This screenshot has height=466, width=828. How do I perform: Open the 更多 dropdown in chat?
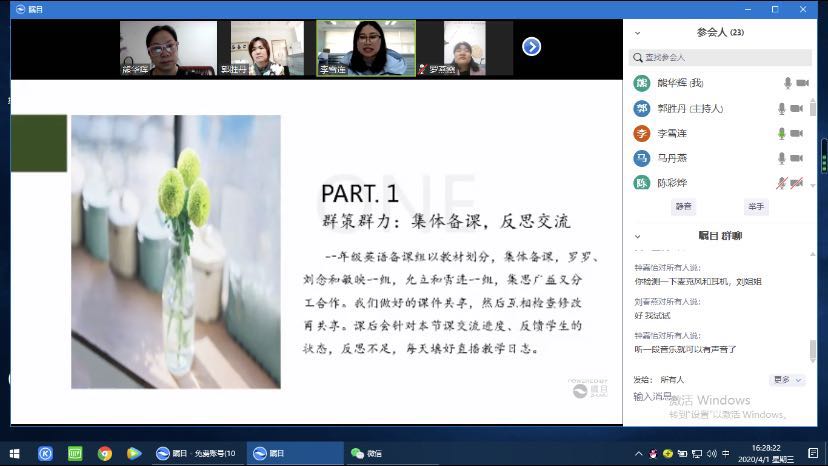[787, 380]
